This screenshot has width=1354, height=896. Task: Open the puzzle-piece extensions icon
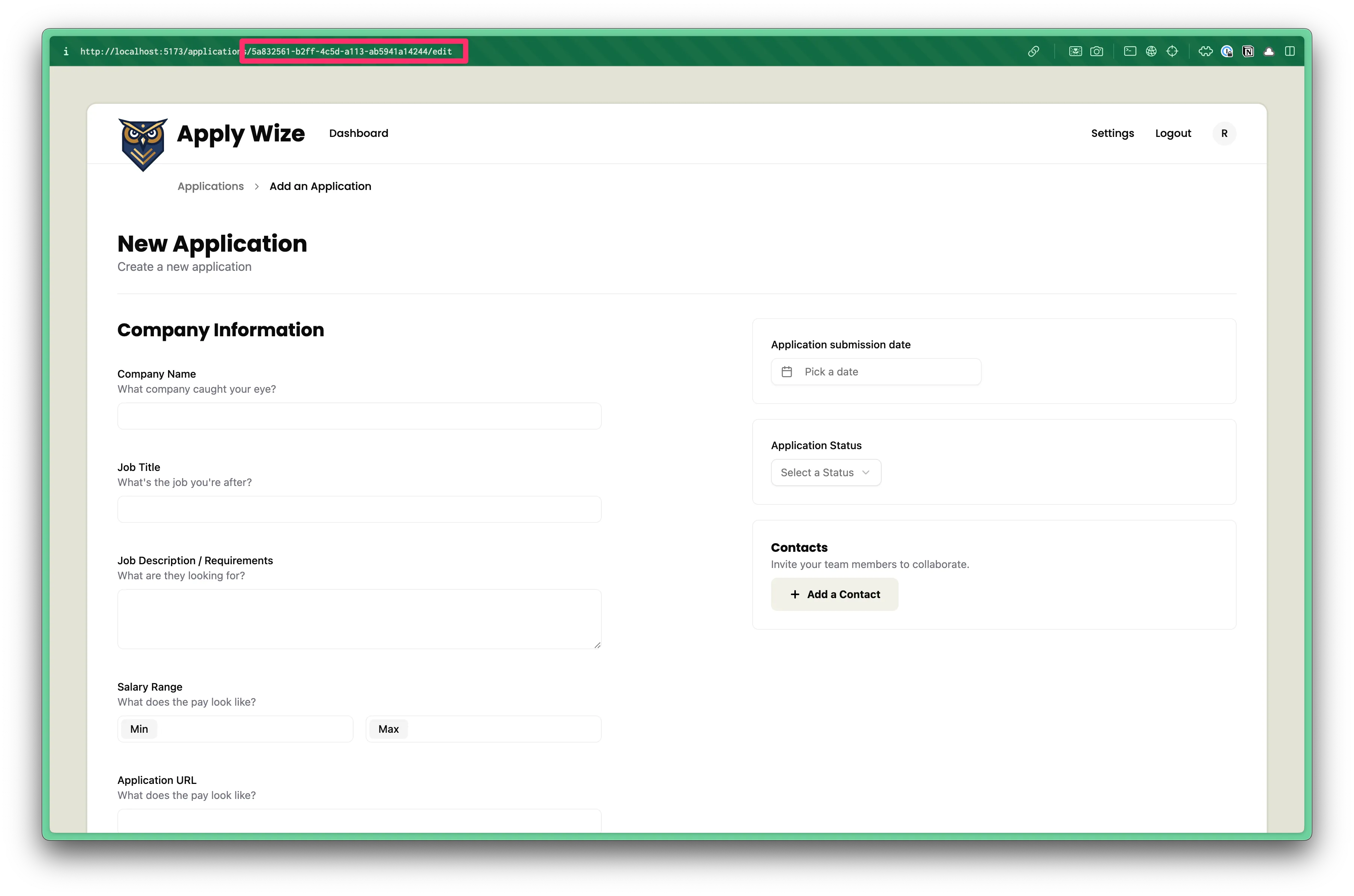(x=1205, y=52)
